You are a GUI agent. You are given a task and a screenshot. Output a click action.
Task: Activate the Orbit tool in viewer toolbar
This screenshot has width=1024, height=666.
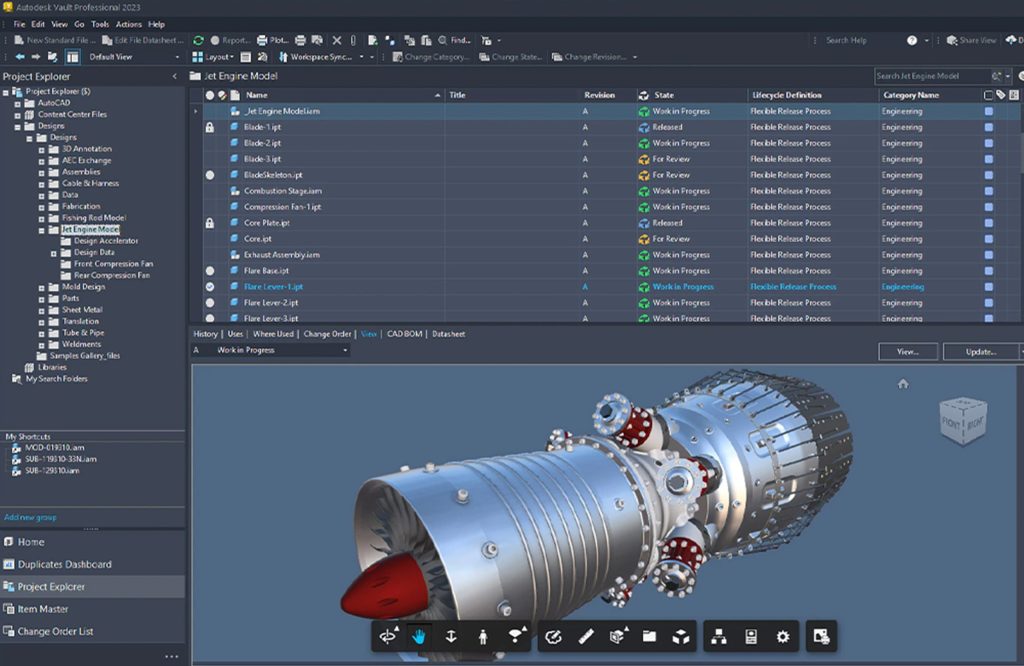388,636
